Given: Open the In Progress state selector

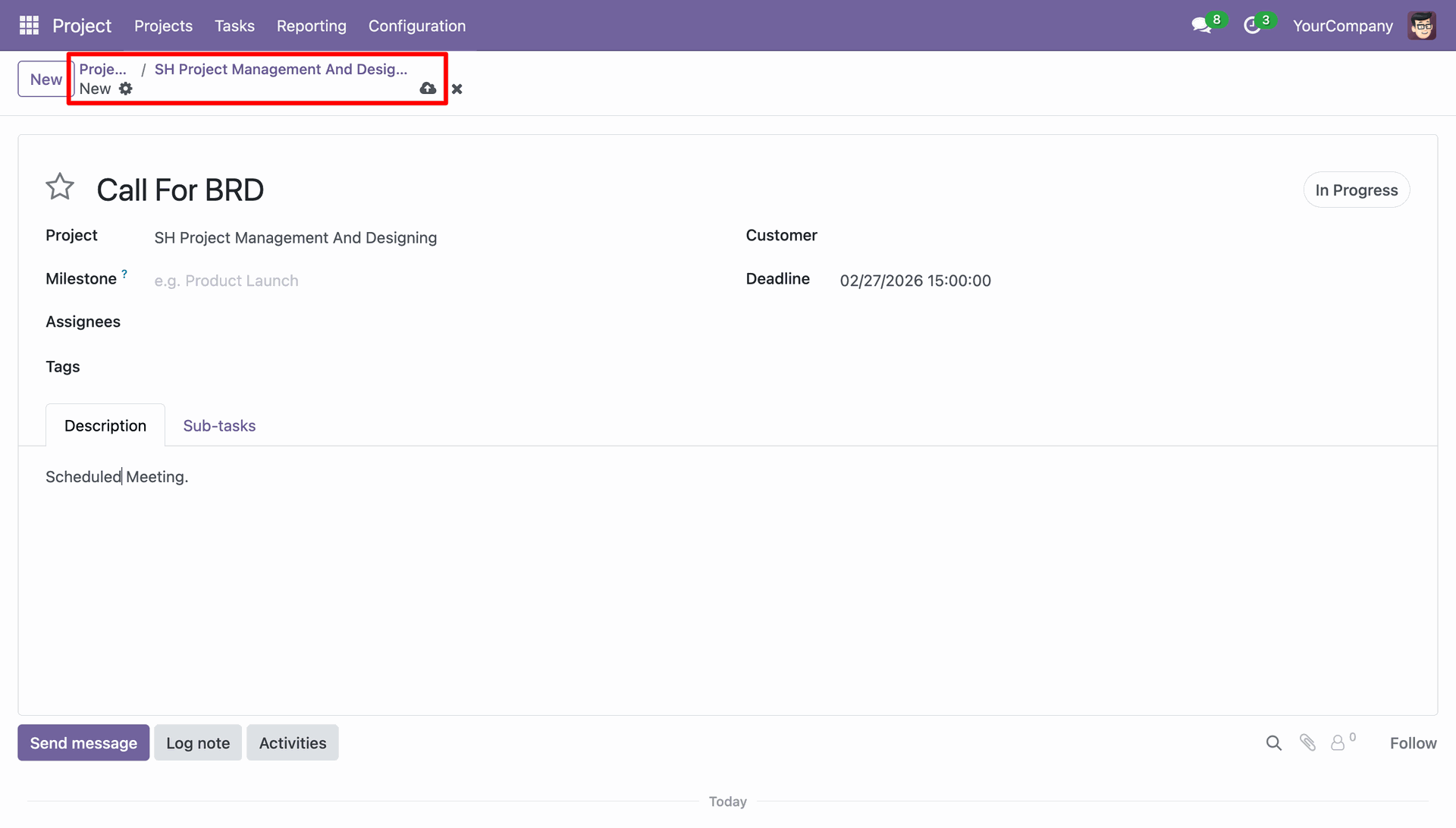Looking at the screenshot, I should click(x=1357, y=190).
